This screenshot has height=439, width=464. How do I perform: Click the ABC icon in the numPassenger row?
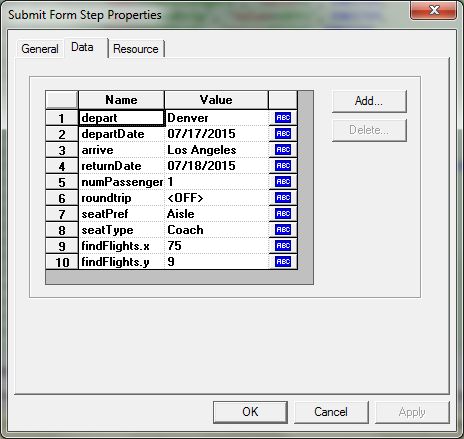click(x=283, y=182)
